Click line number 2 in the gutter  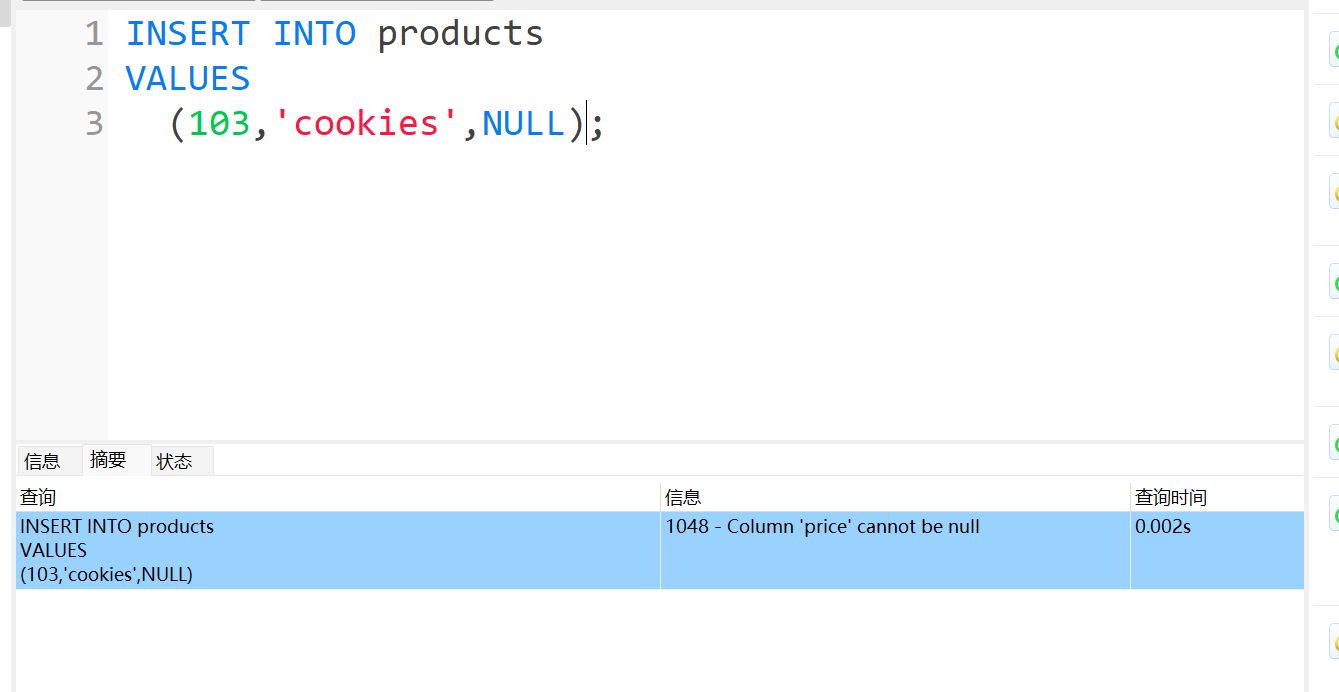tap(94, 79)
